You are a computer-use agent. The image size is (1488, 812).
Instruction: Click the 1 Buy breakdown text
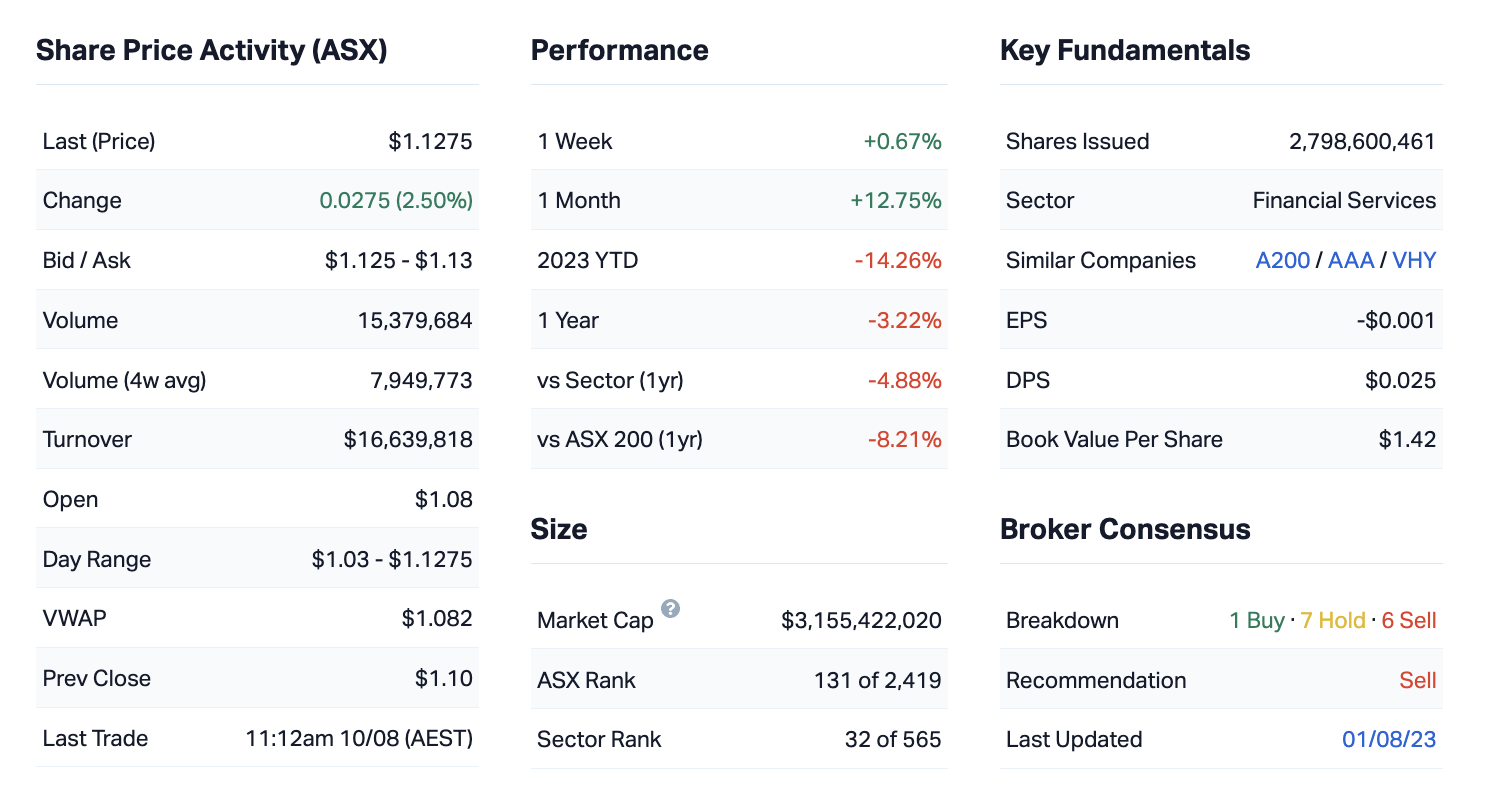pyautogui.click(x=1256, y=621)
